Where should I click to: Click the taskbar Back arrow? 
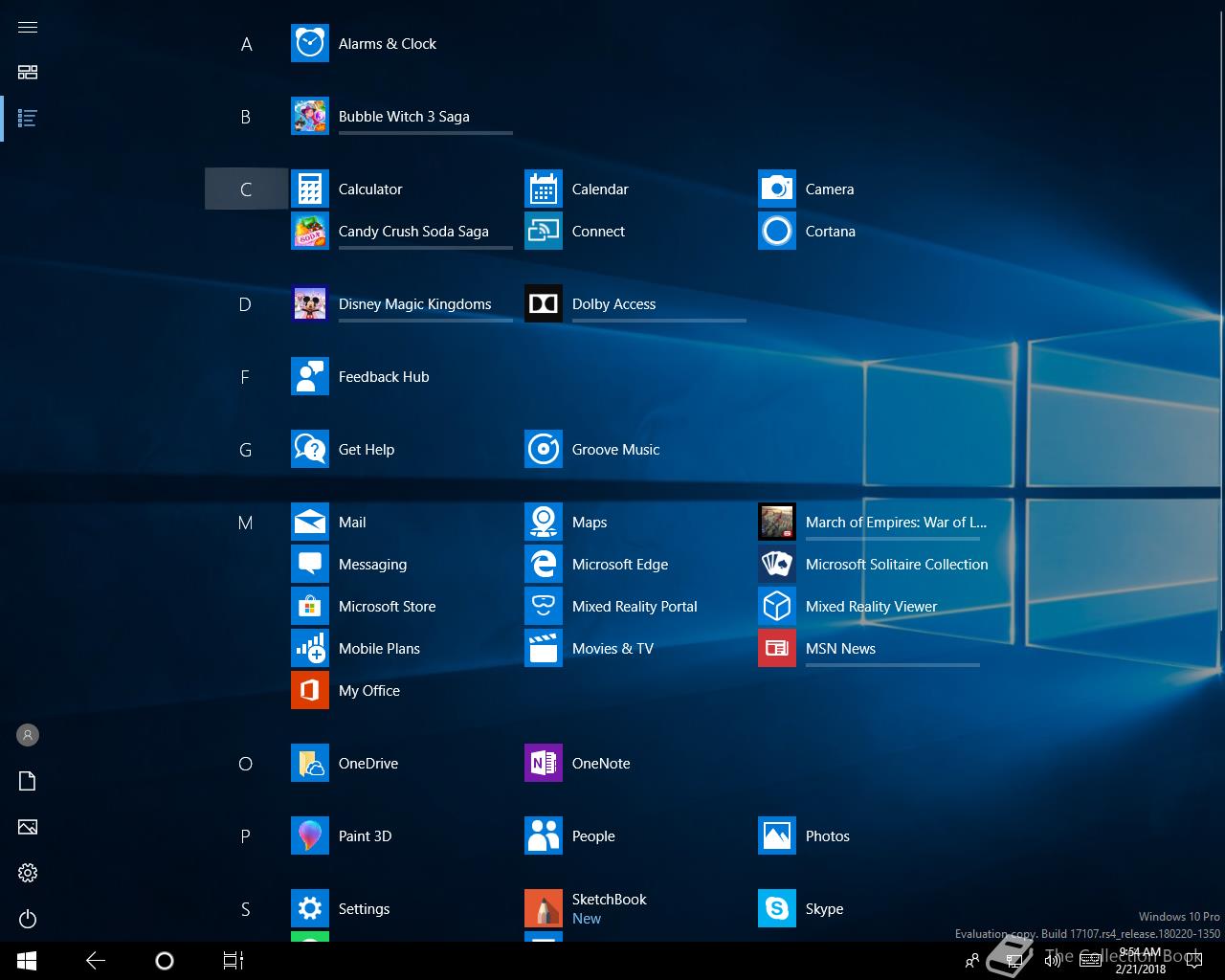(x=96, y=961)
